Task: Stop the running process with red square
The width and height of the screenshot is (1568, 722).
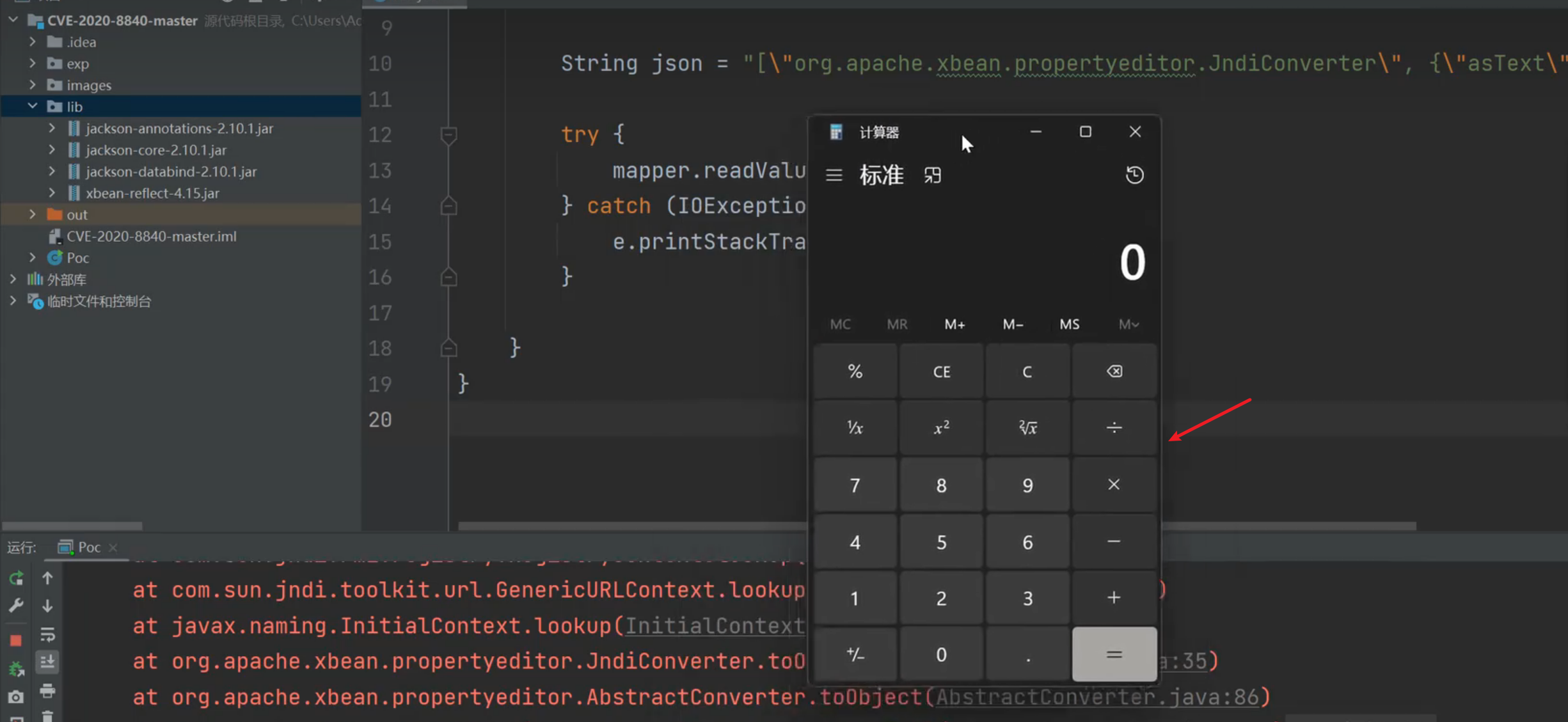Action: tap(16, 640)
